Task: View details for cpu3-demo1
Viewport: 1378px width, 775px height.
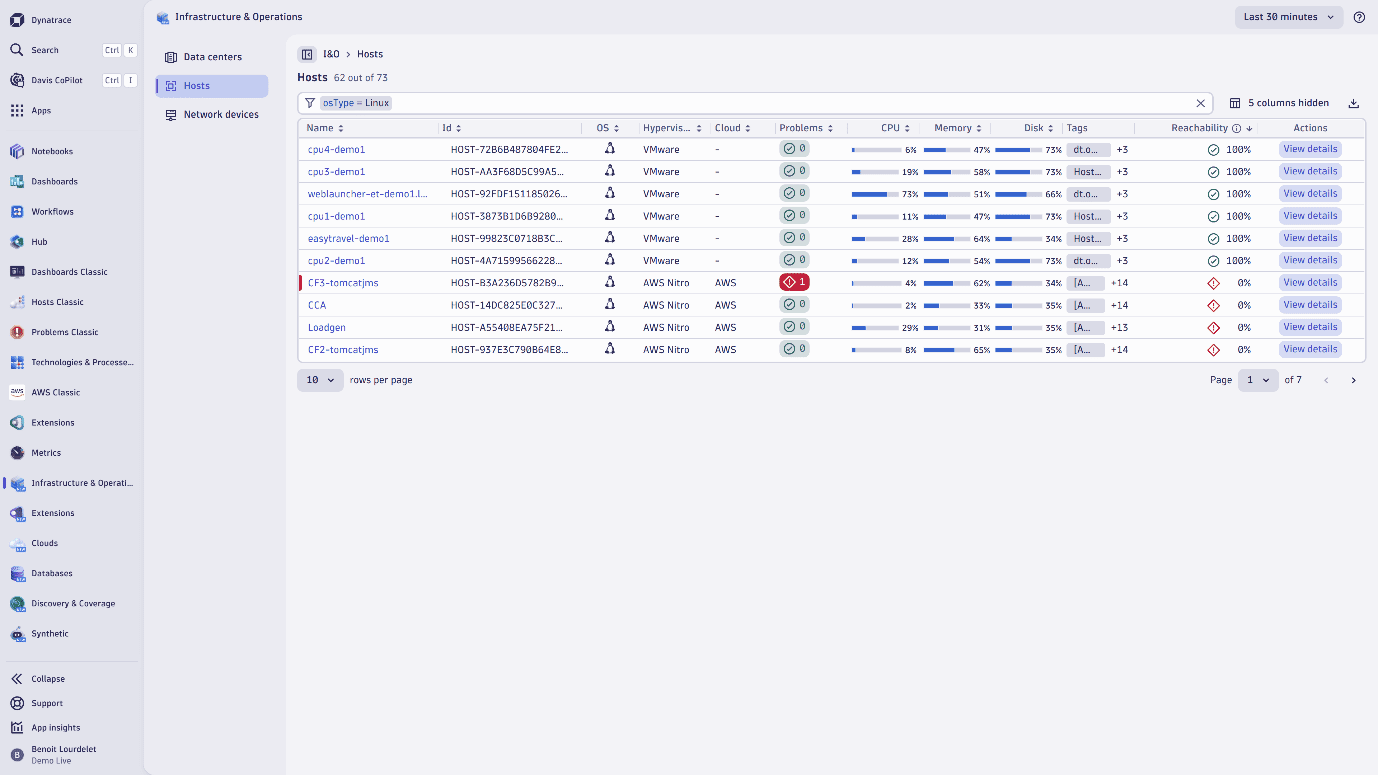Action: point(1310,171)
